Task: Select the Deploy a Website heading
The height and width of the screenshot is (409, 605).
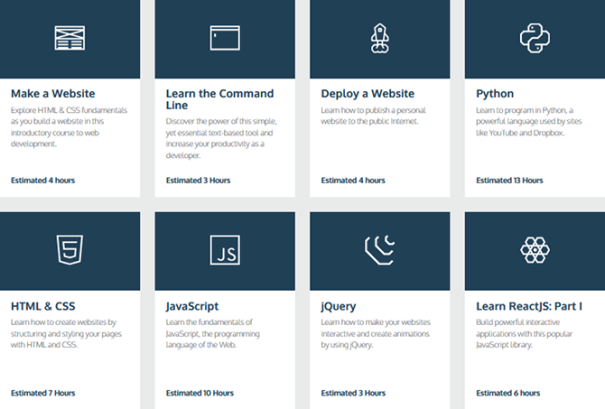Action: pos(368,93)
